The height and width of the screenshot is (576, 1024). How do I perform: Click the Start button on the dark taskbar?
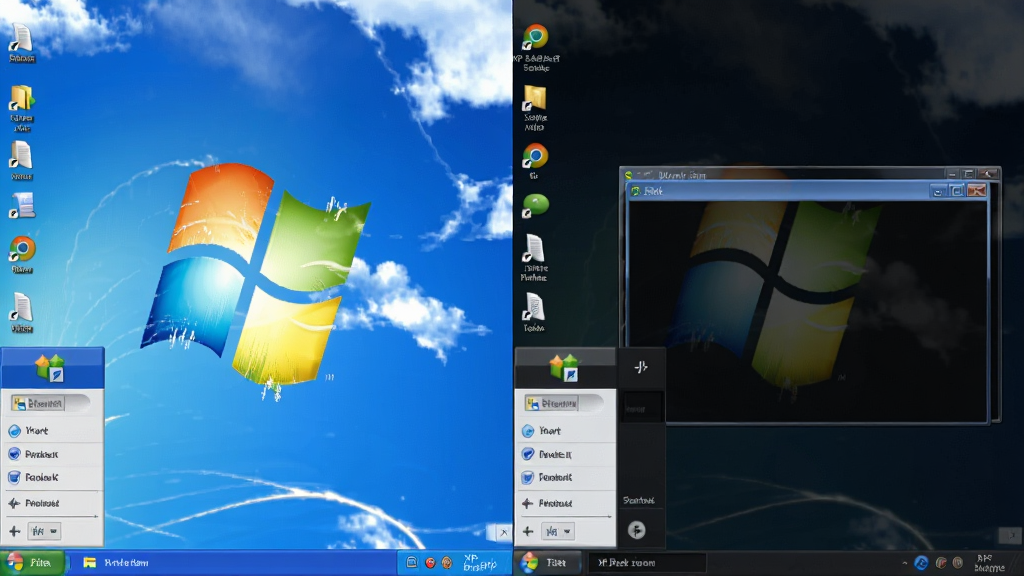pos(548,562)
